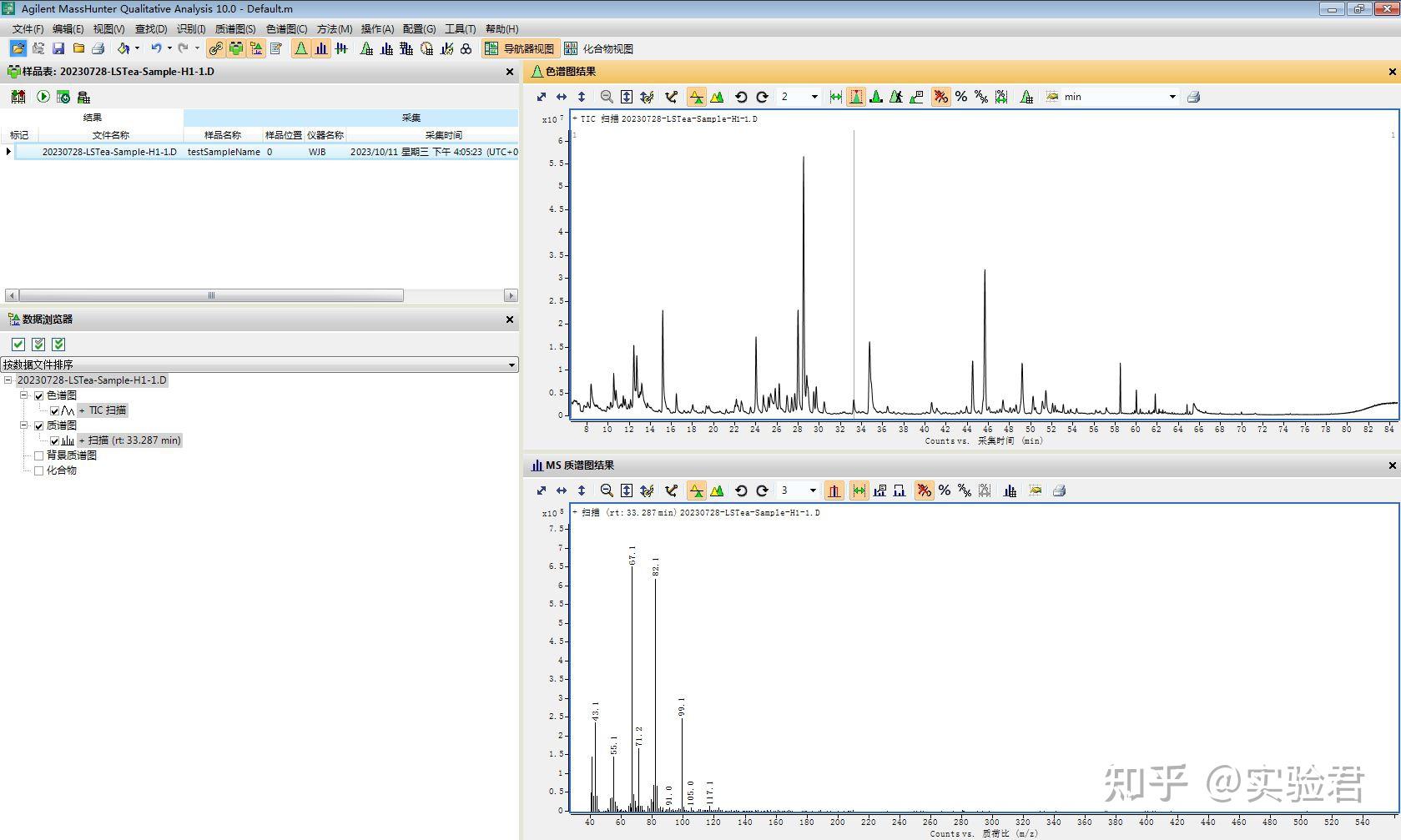Image resolution: width=1401 pixels, height=840 pixels.
Task: Open the number dropdown showing 3 in MS panel
Action: (814, 490)
